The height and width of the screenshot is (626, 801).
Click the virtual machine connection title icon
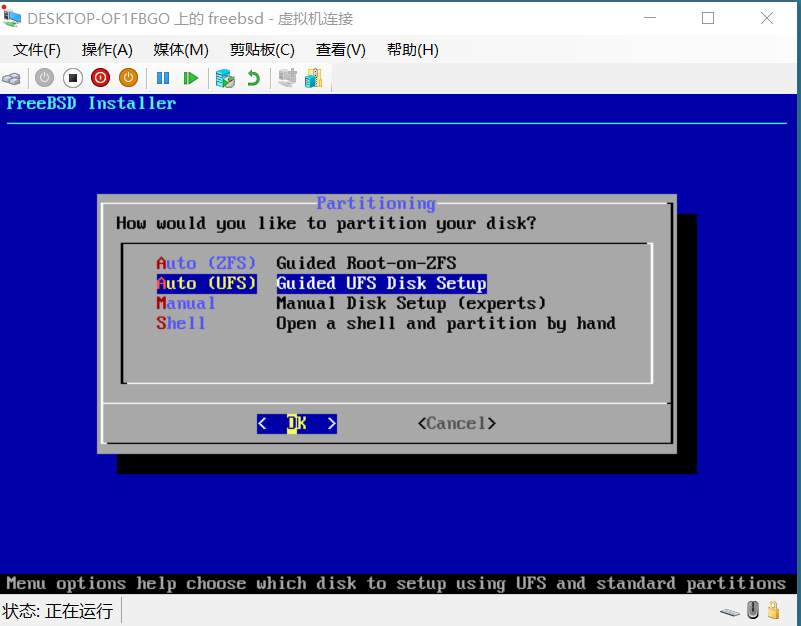pos(11,18)
